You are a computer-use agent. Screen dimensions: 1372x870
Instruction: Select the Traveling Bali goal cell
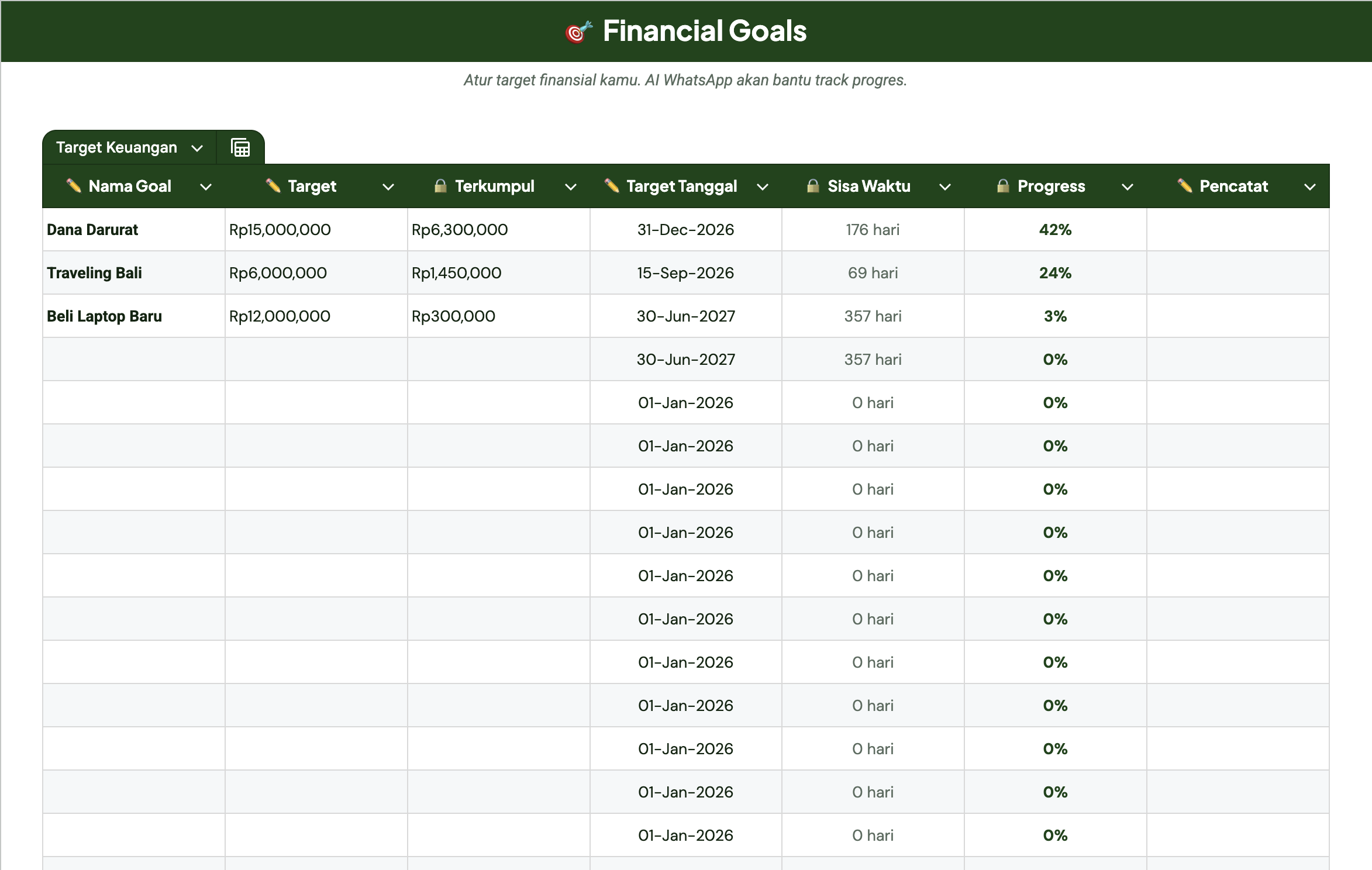coord(134,273)
